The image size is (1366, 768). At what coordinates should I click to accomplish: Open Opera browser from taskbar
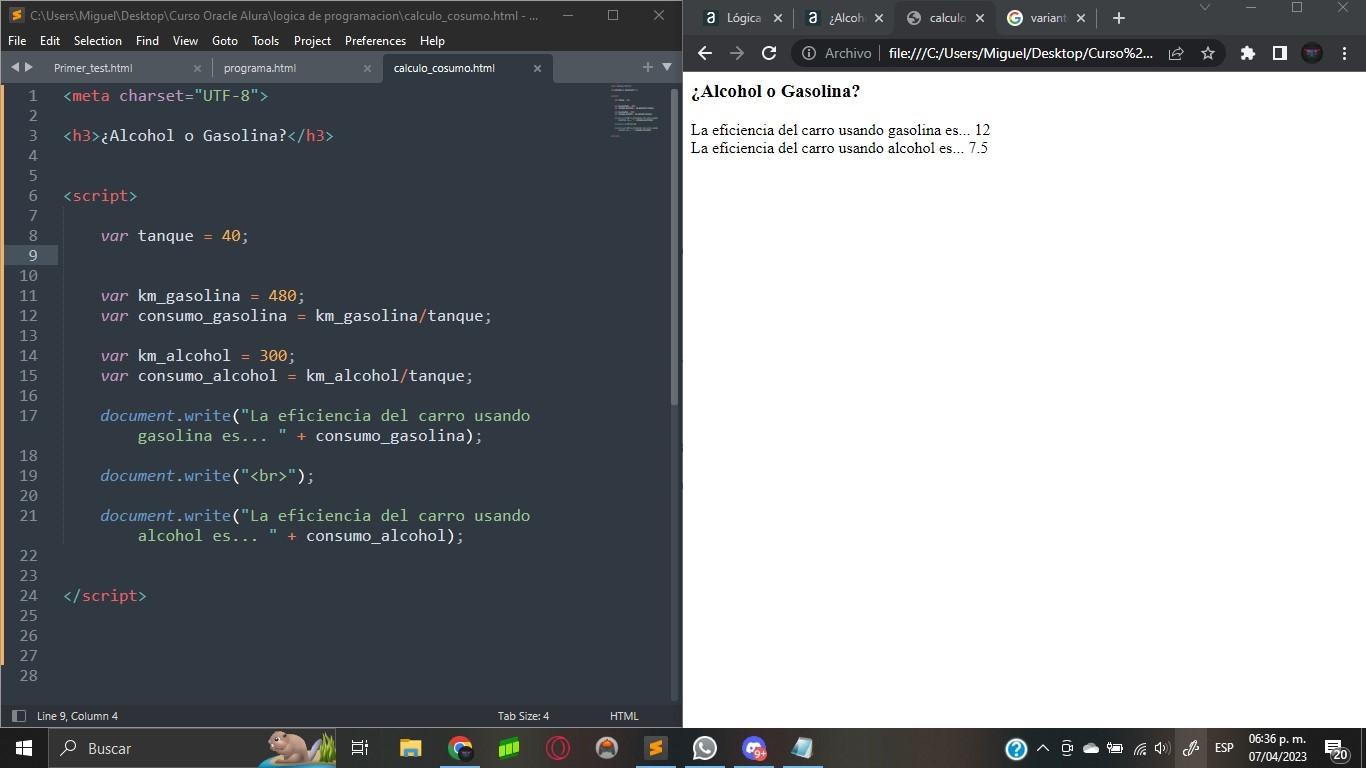pos(558,748)
